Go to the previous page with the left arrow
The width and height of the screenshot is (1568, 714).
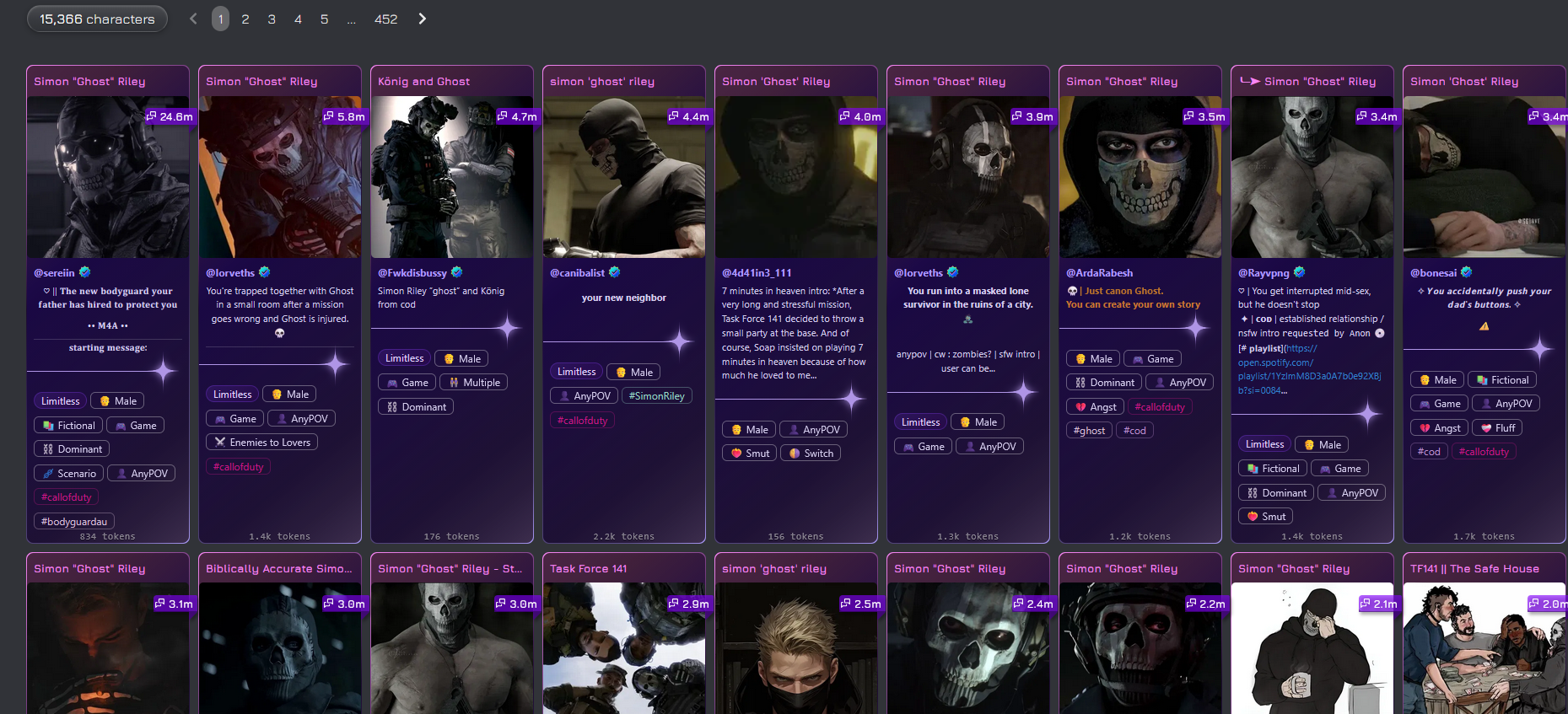point(193,19)
